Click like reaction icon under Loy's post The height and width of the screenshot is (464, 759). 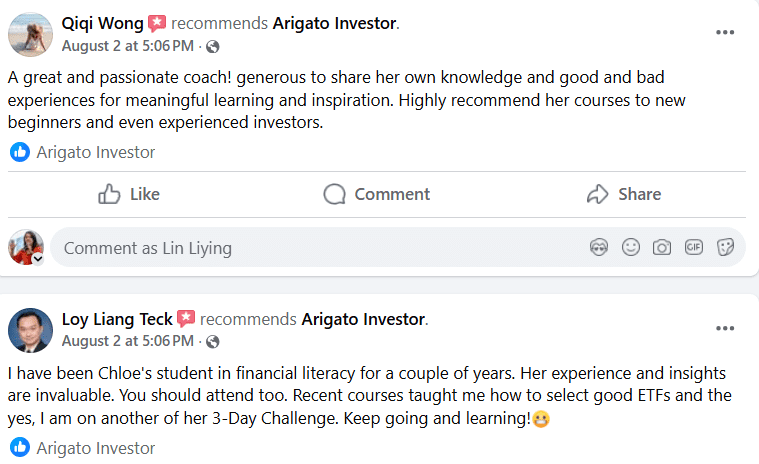[x=20, y=447]
